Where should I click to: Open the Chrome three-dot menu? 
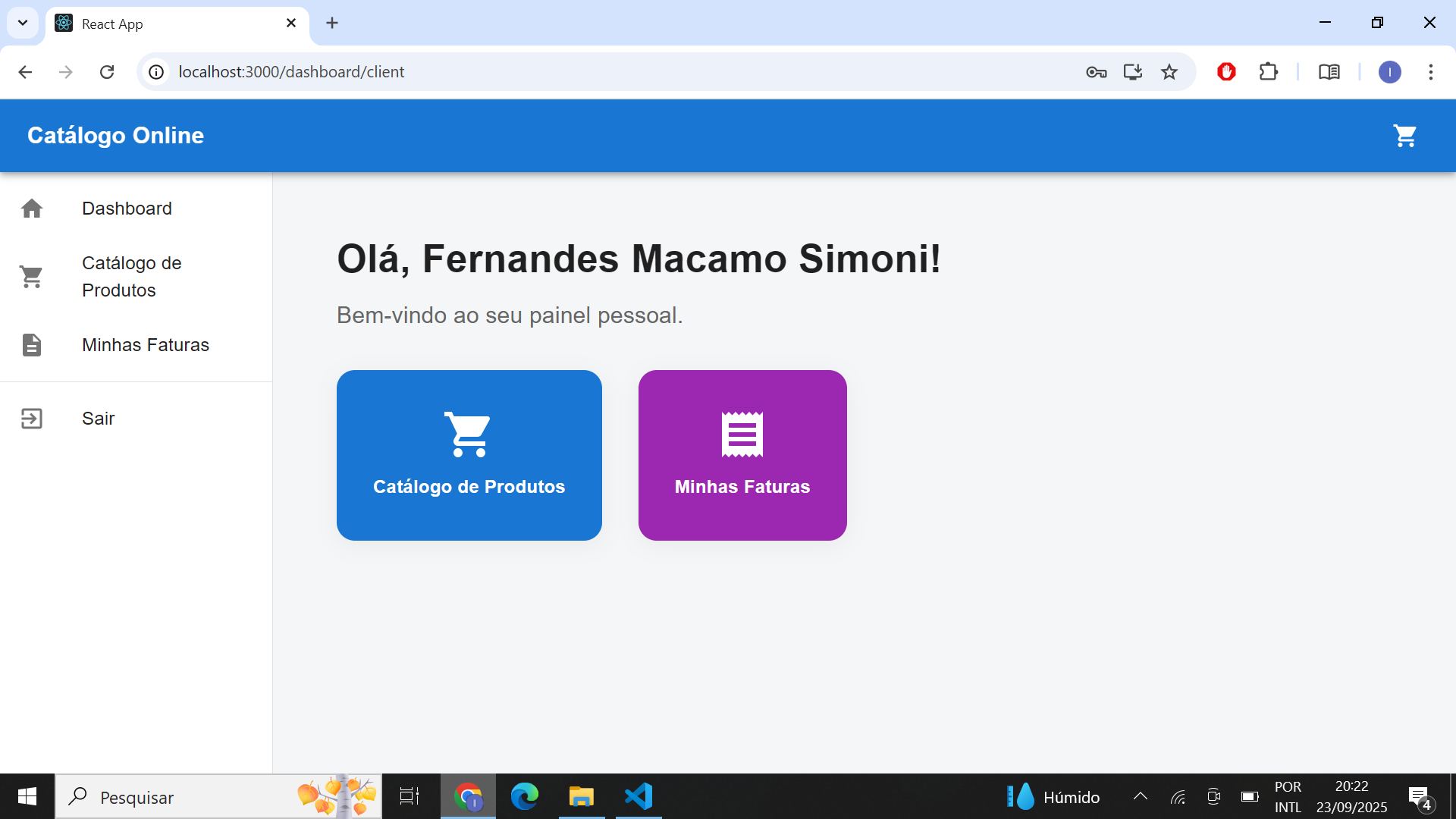(x=1430, y=72)
